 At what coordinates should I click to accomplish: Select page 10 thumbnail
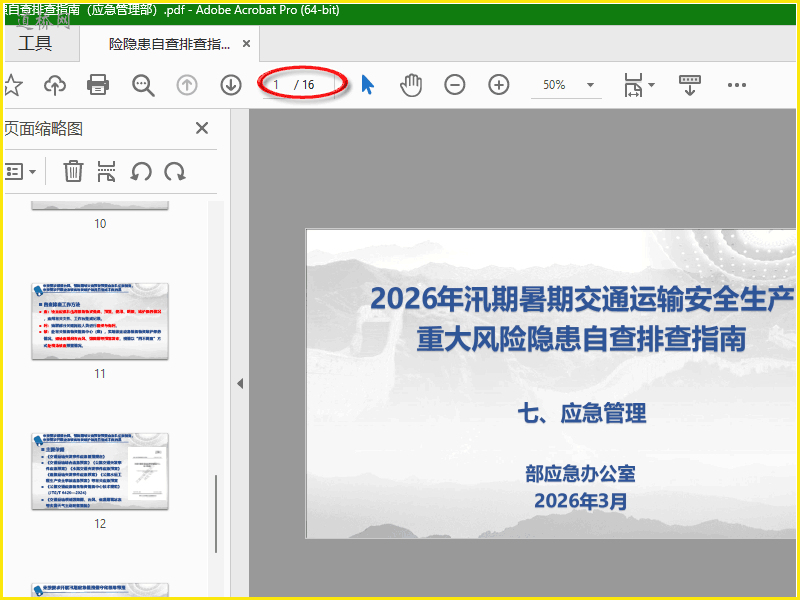(100, 205)
